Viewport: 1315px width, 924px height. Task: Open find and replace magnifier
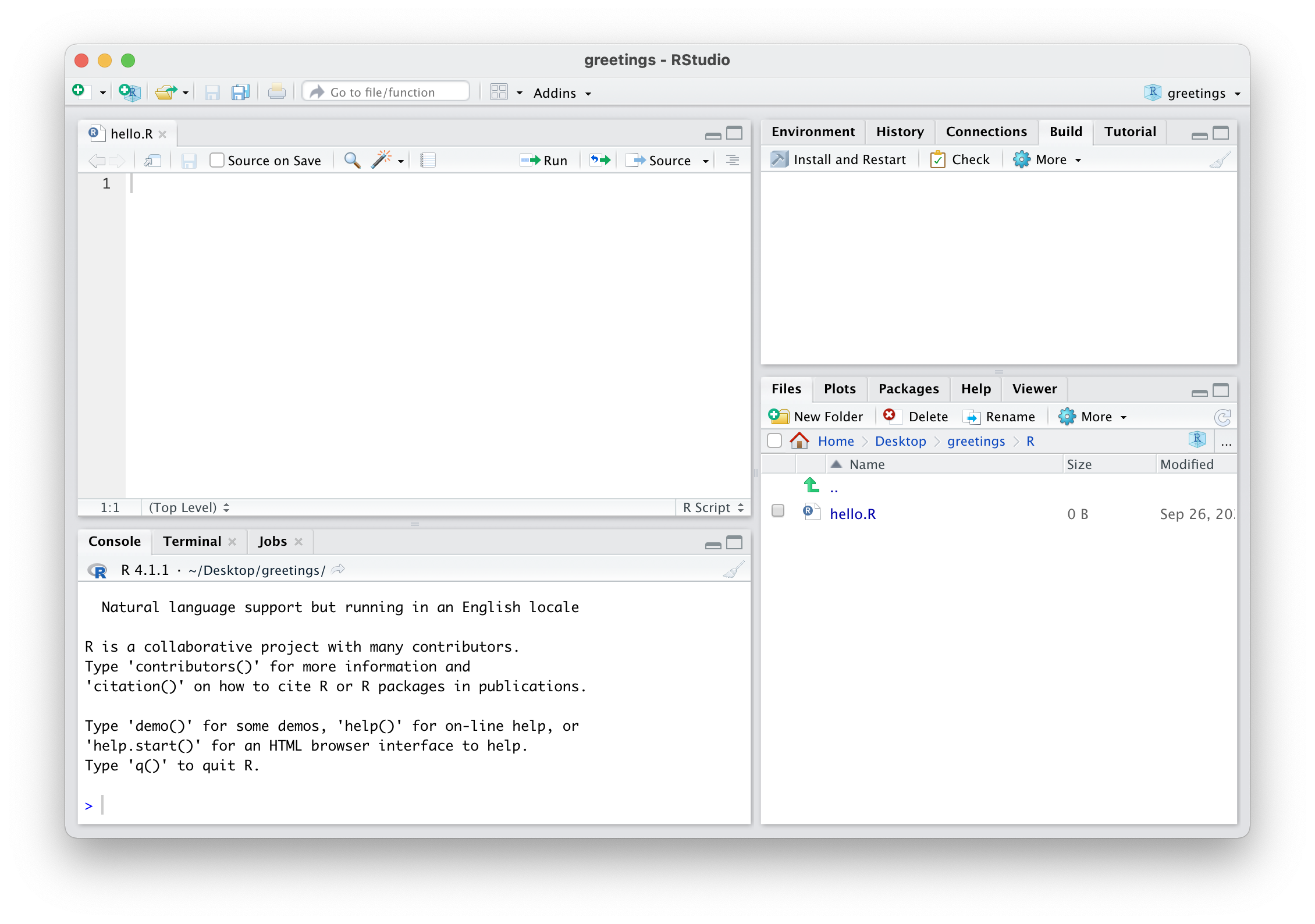352,160
